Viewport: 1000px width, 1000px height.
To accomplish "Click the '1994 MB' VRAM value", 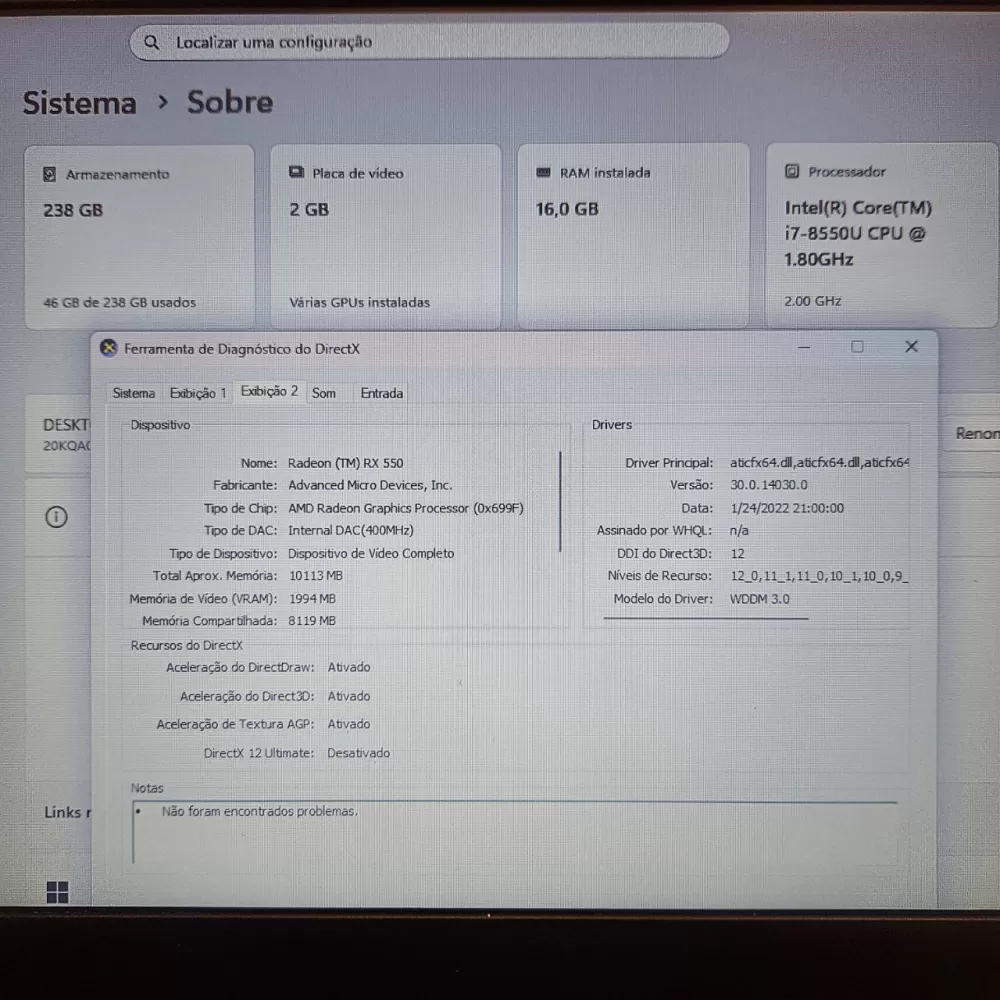I will tap(312, 599).
